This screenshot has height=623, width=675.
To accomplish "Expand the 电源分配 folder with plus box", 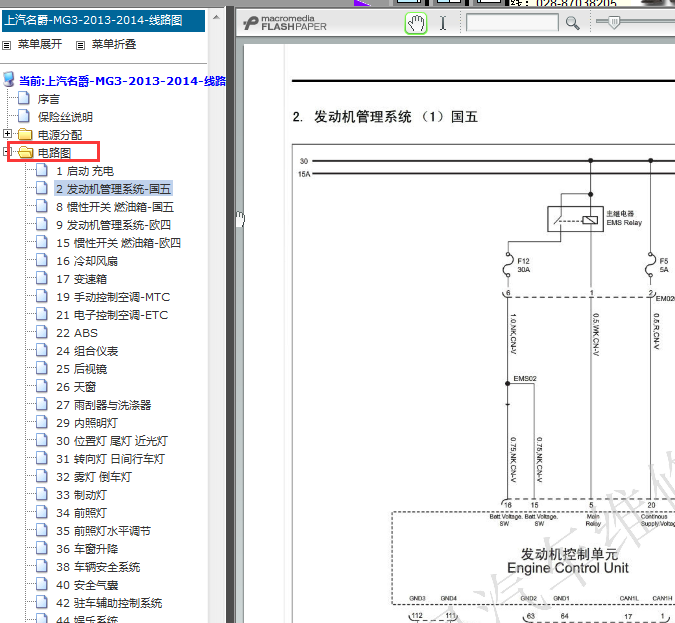I will (7, 134).
